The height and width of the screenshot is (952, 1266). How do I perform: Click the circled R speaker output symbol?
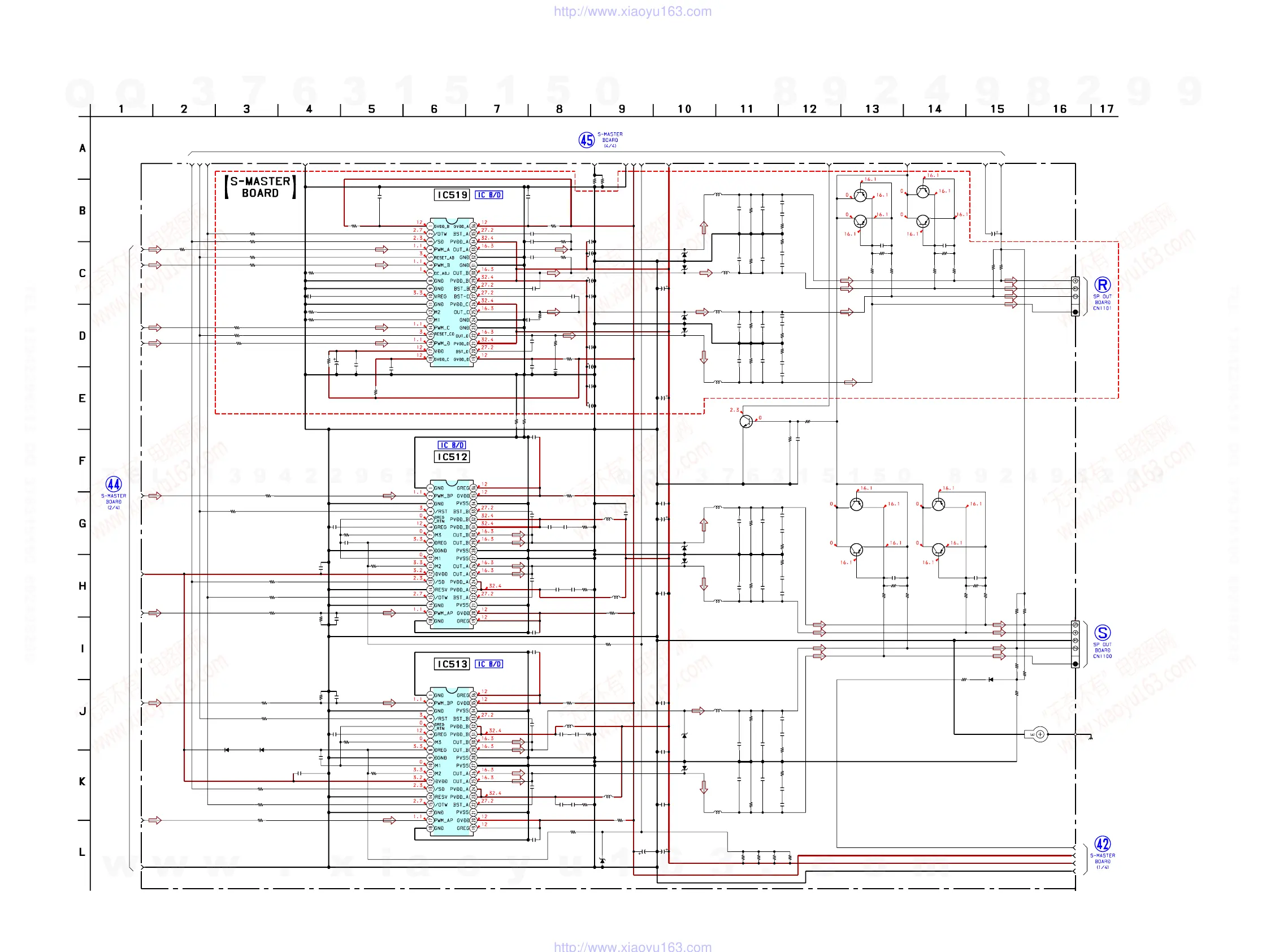[x=1102, y=284]
